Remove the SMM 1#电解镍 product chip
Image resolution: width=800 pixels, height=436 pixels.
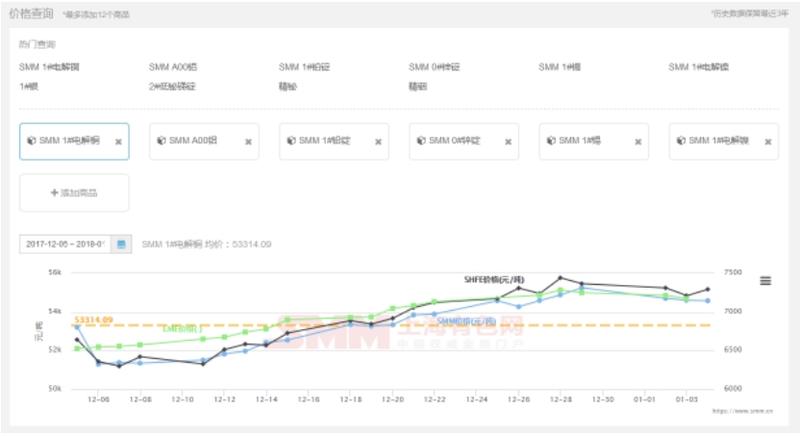point(768,142)
